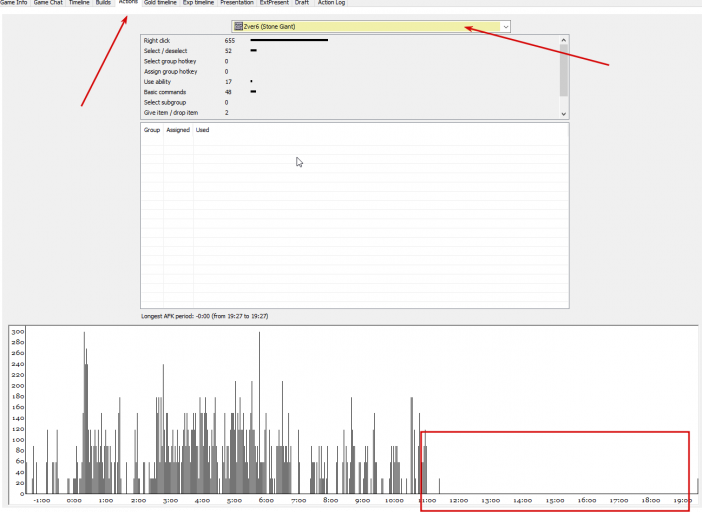The image size is (702, 512).
Task: Open the Builds tab
Action: tap(103, 3)
